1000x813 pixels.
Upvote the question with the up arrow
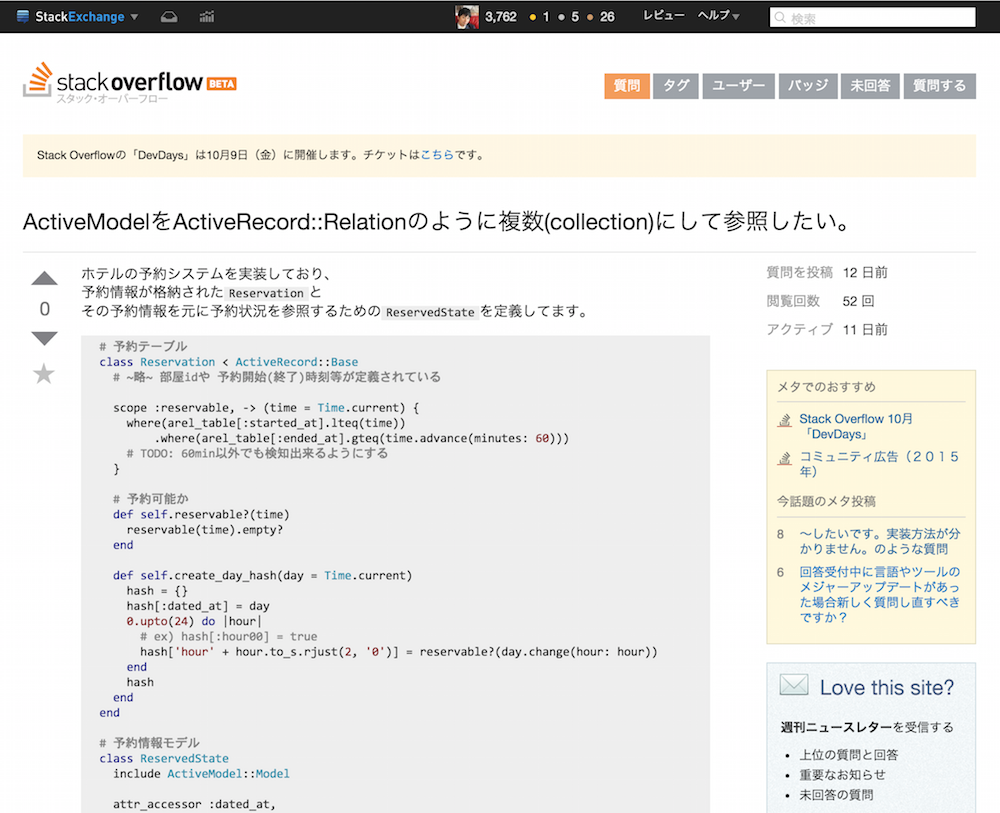44,278
